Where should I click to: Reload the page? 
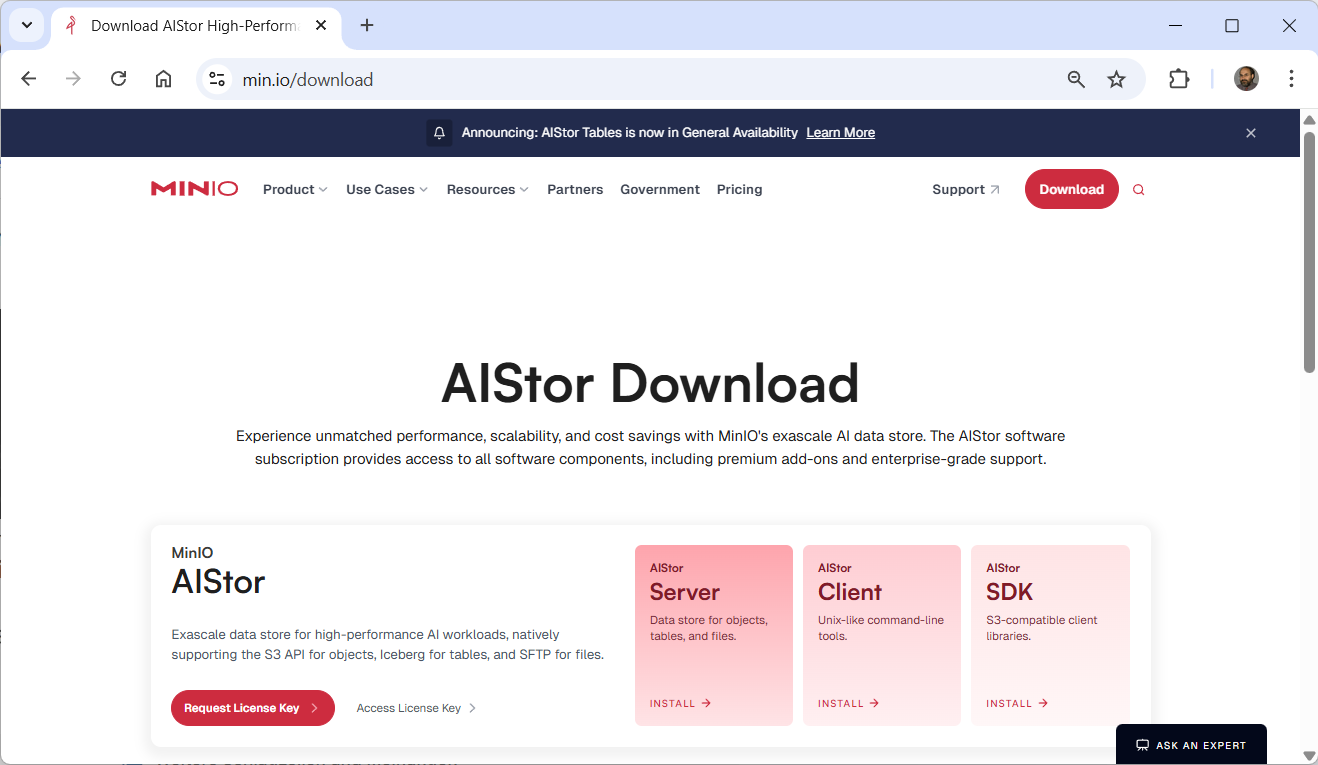click(x=118, y=80)
